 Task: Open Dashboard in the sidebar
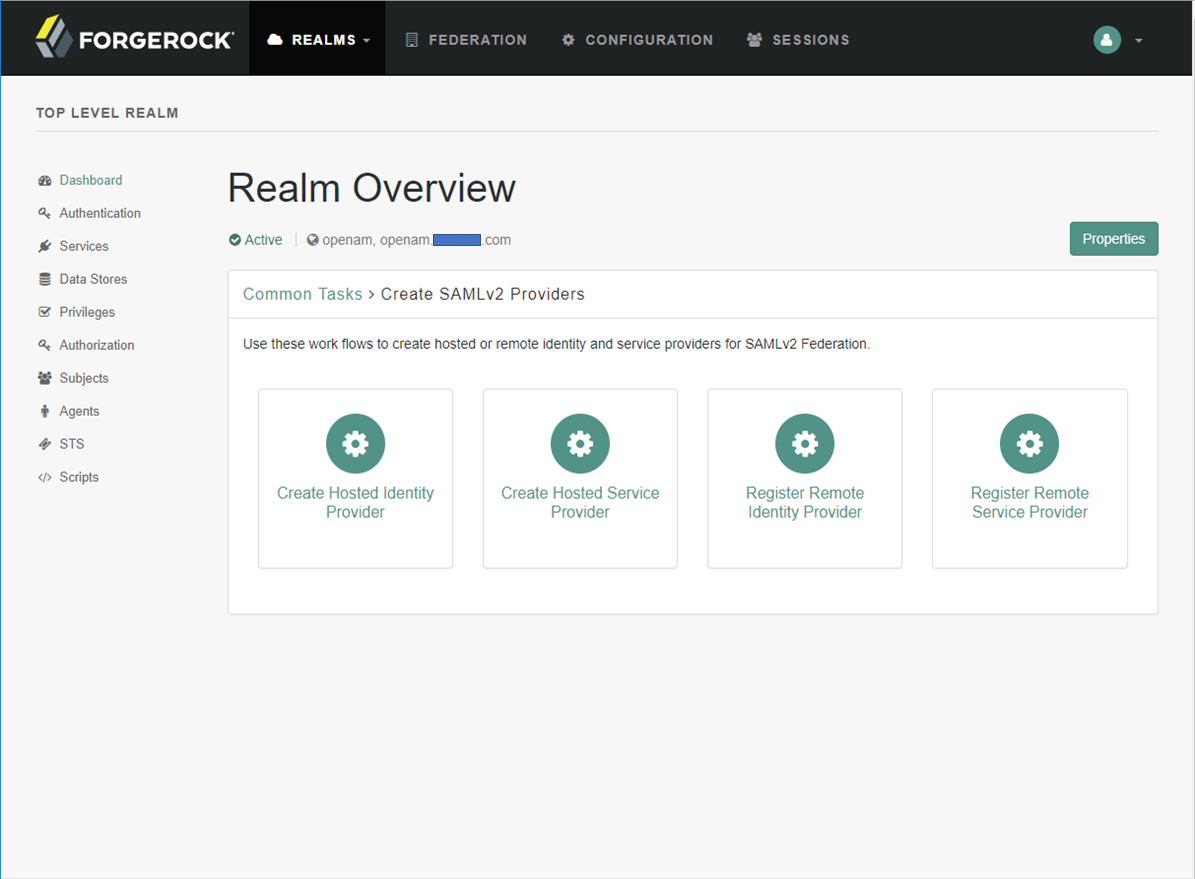tap(90, 180)
